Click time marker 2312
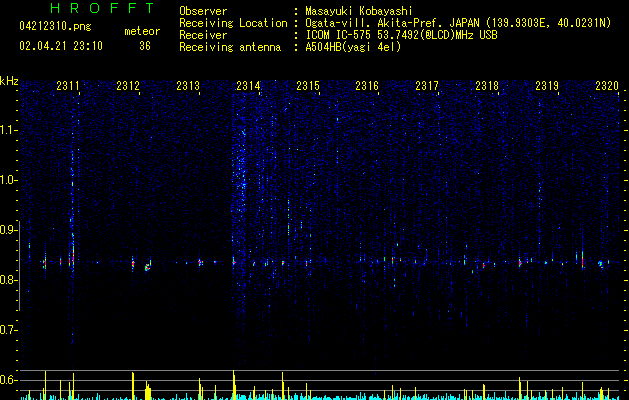Screen dimensions: 629x400 128,85
